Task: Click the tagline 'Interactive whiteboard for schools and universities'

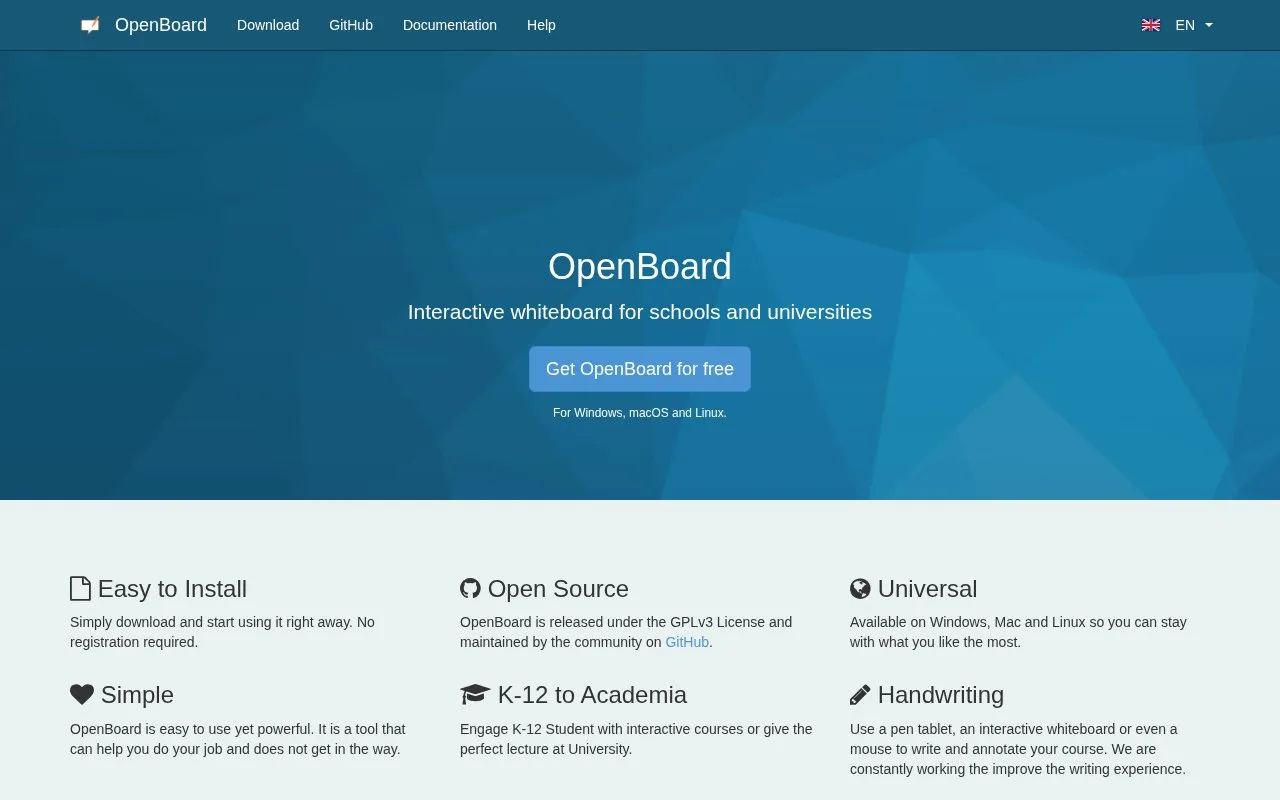Action: 640,312
